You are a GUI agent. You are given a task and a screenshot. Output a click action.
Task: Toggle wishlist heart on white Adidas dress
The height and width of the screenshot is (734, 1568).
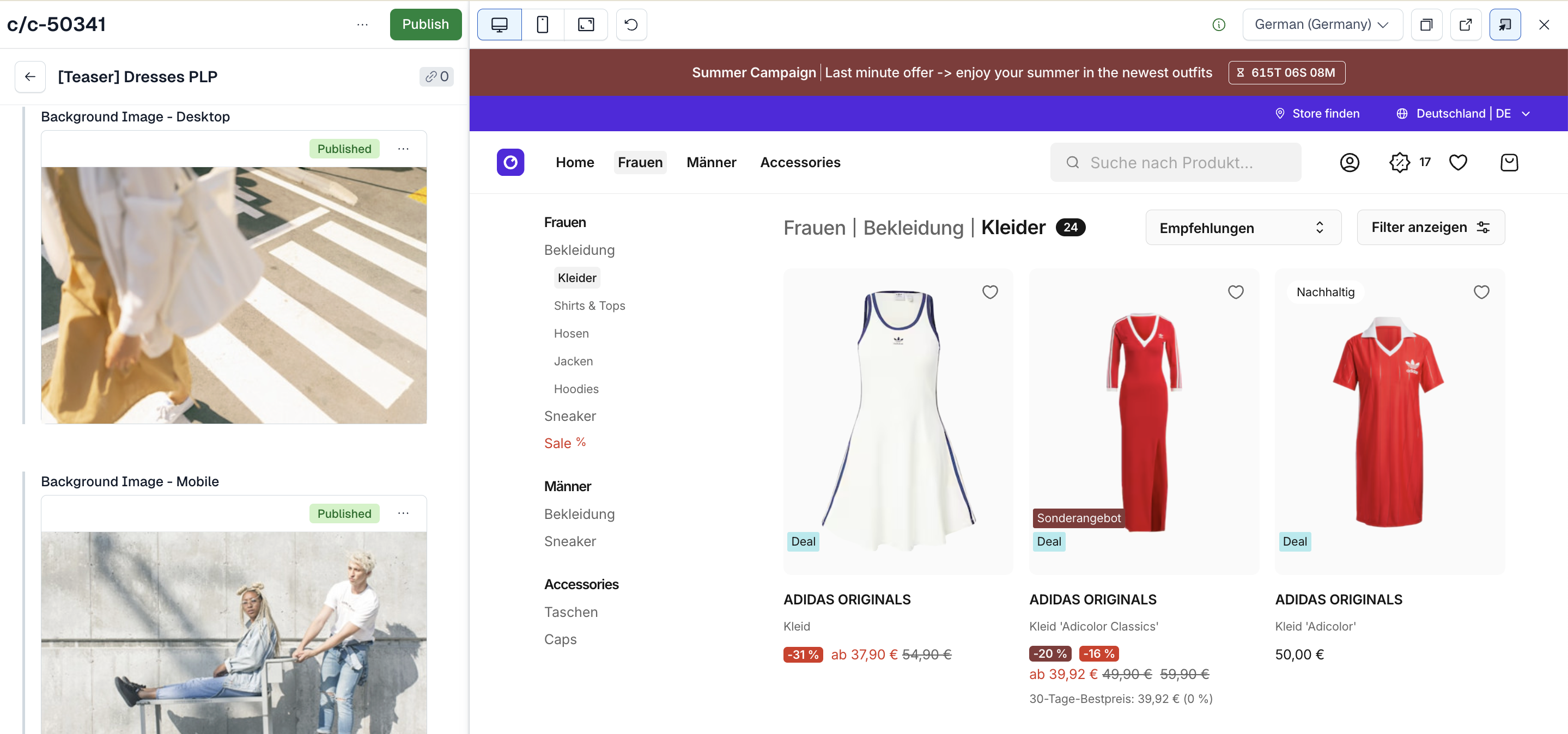990,292
